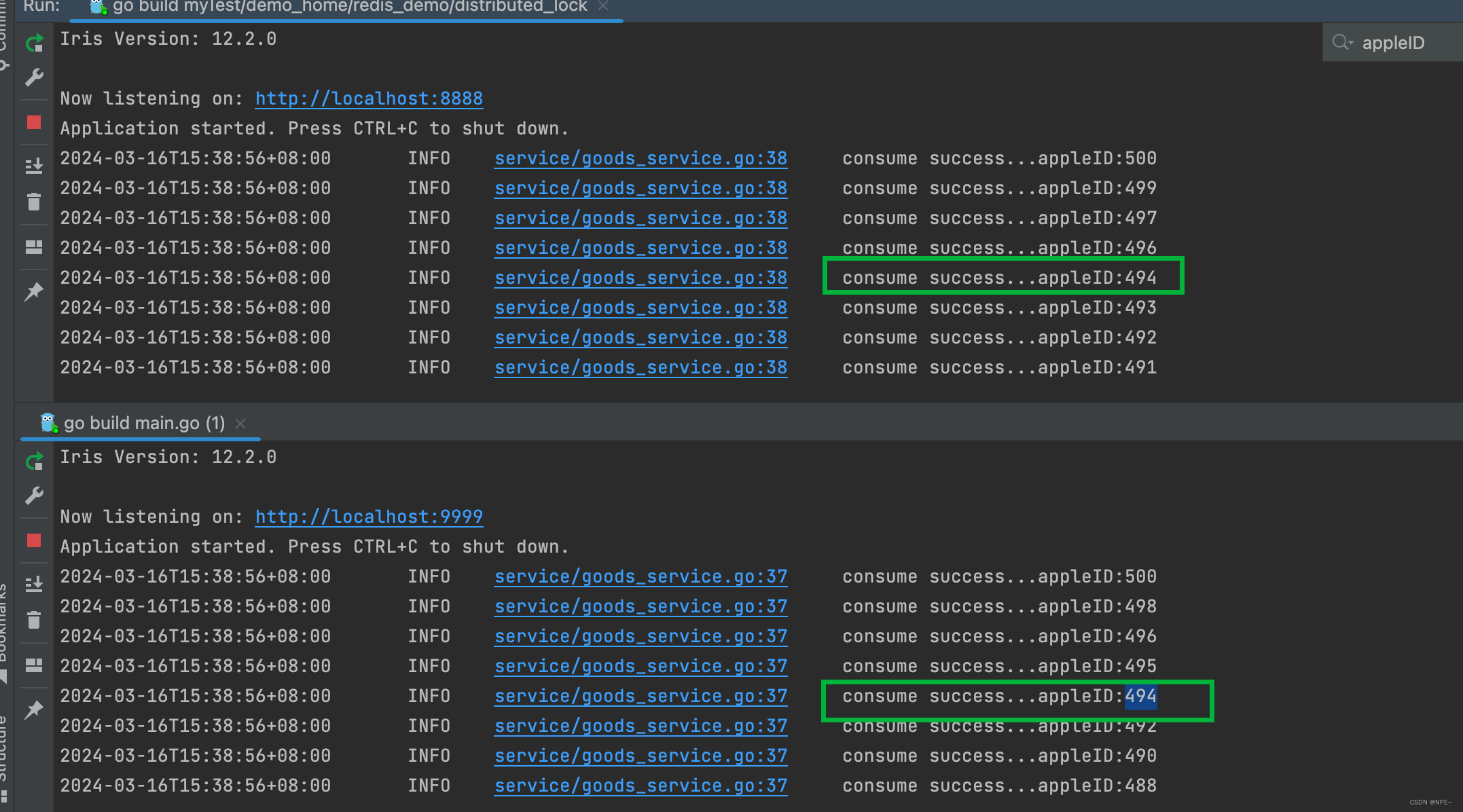Image resolution: width=1463 pixels, height=812 pixels.
Task: Stop the localhost:9999 process with the red square
Action: 34,540
